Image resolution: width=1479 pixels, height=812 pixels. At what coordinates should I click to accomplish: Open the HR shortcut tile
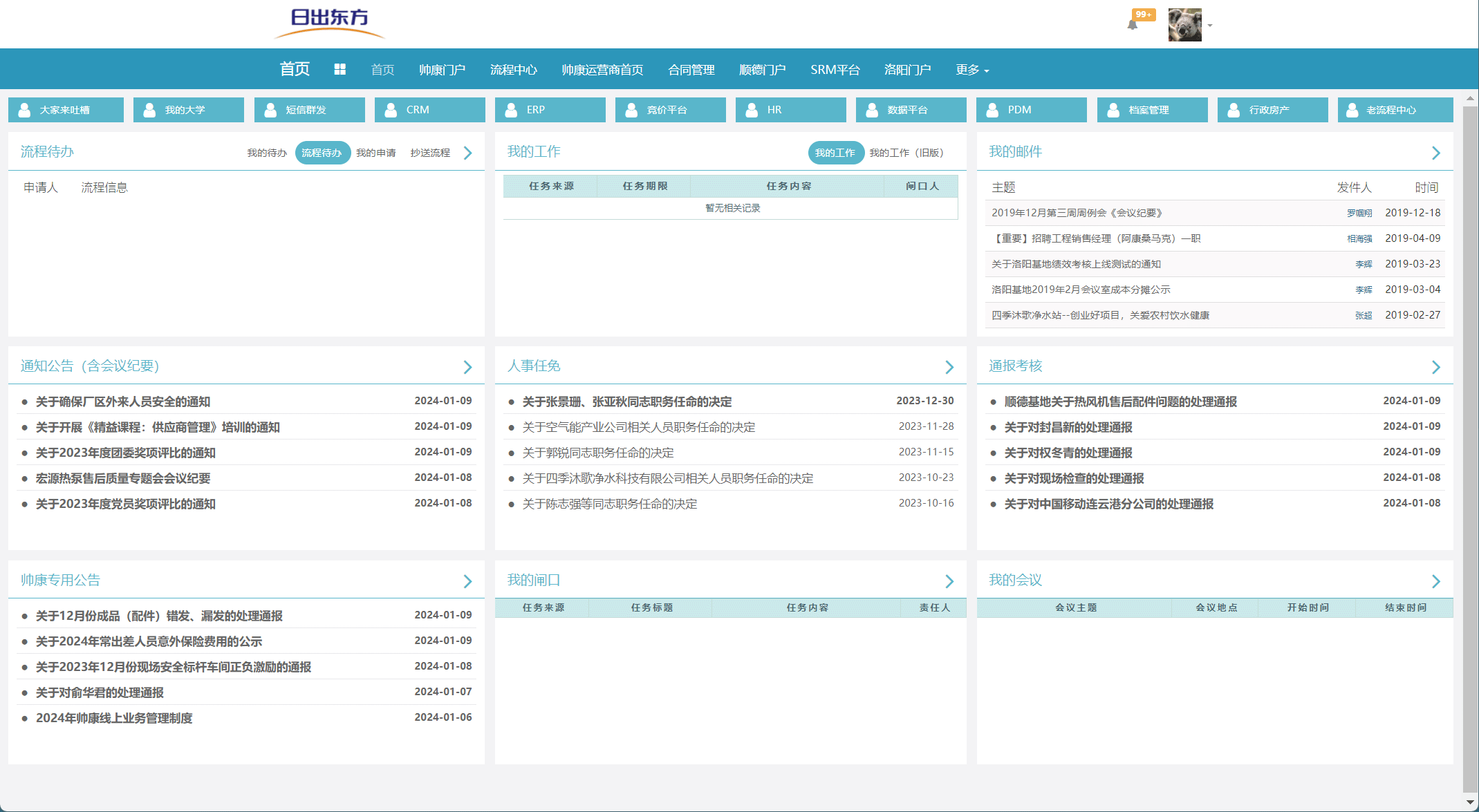[x=790, y=110]
